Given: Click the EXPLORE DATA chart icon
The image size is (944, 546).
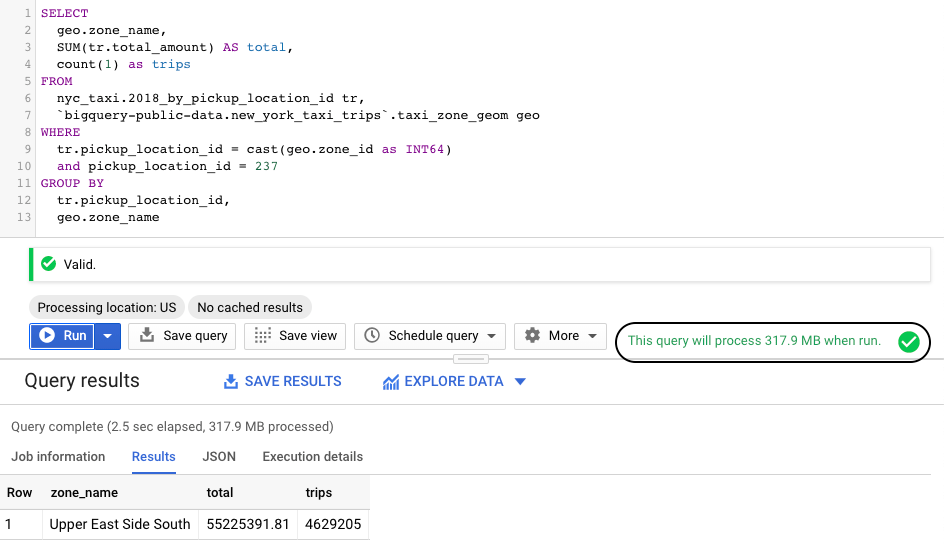Looking at the screenshot, I should click(391, 382).
